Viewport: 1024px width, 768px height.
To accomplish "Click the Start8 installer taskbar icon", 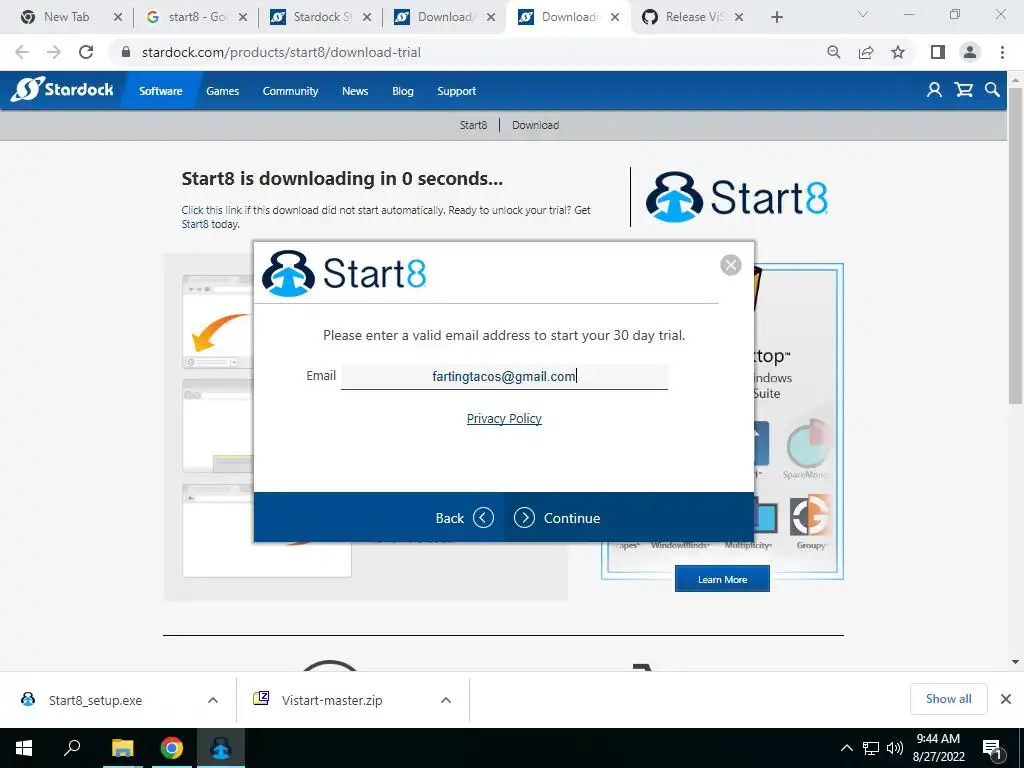I will click(x=221, y=748).
